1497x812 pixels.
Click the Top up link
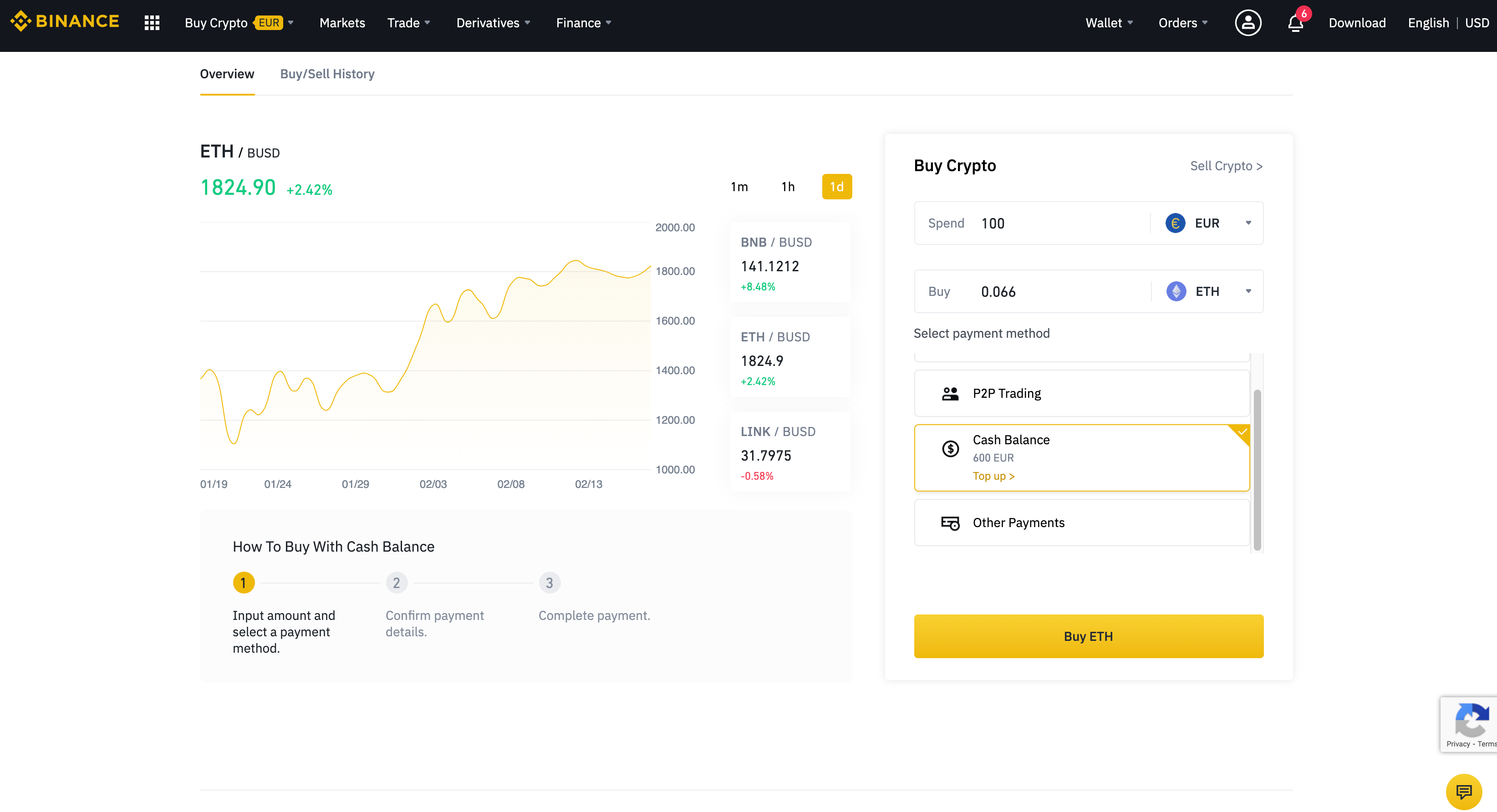pyautogui.click(x=993, y=476)
